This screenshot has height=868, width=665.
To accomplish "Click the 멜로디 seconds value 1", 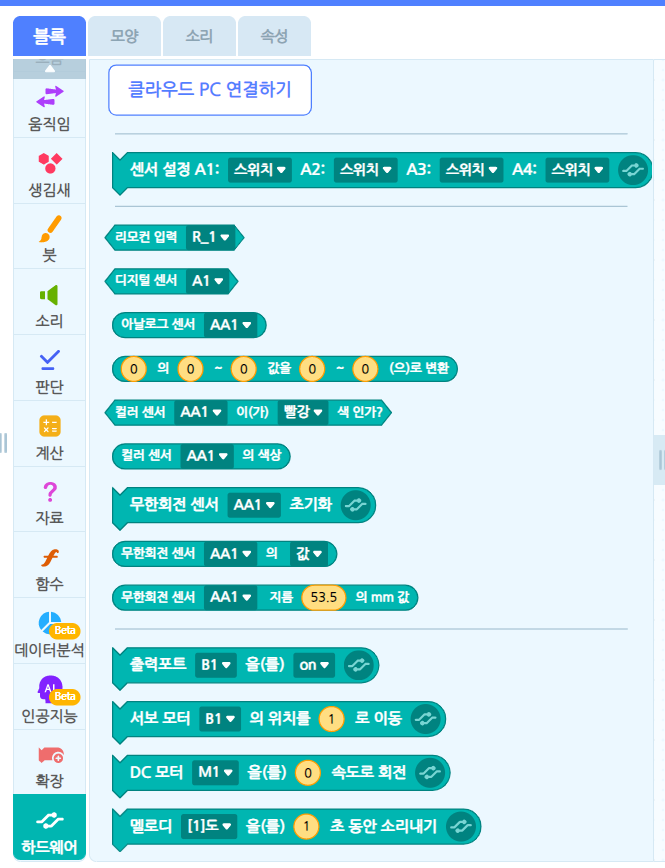I will point(306,827).
